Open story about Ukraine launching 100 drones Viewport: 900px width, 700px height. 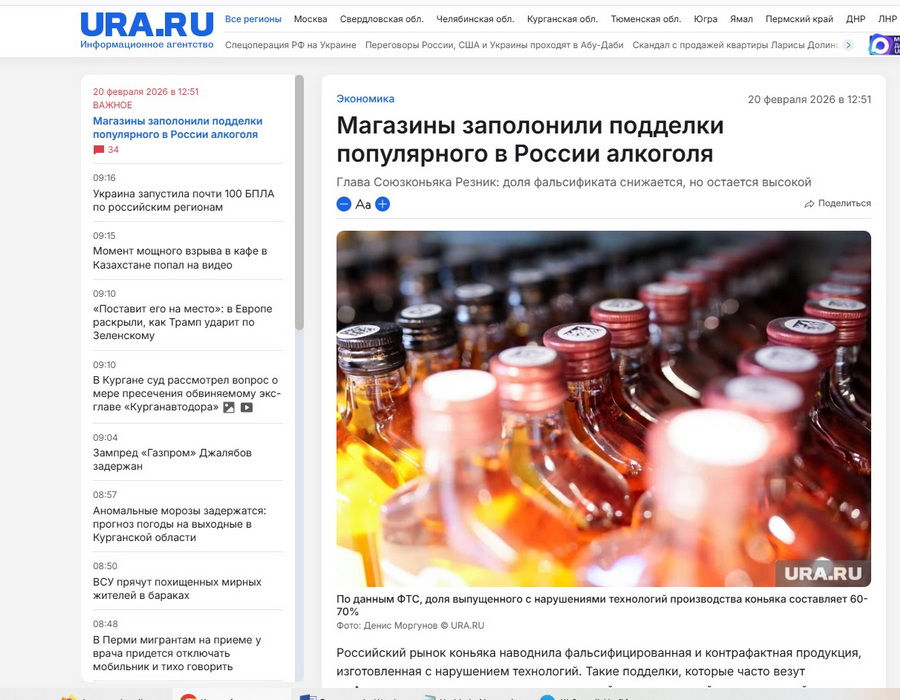tap(183, 200)
